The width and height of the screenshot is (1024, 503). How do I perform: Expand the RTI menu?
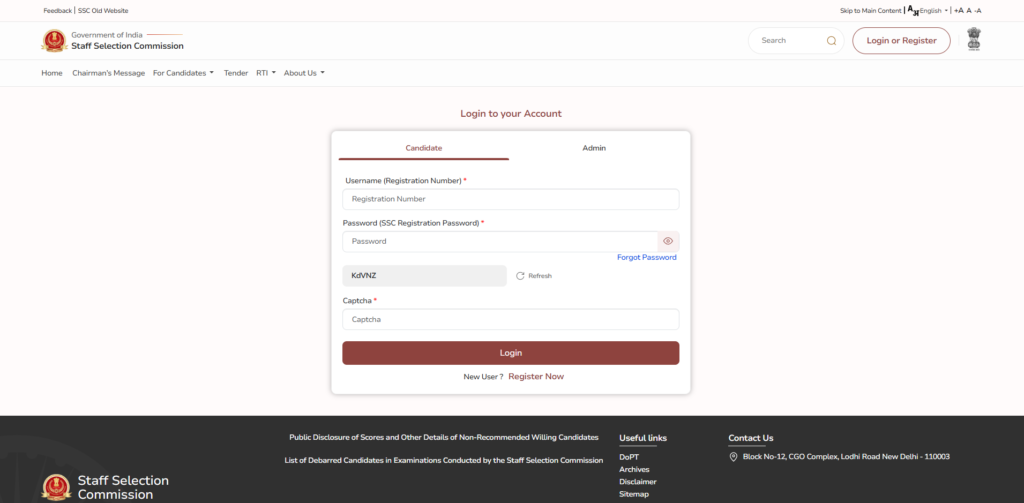(x=266, y=73)
